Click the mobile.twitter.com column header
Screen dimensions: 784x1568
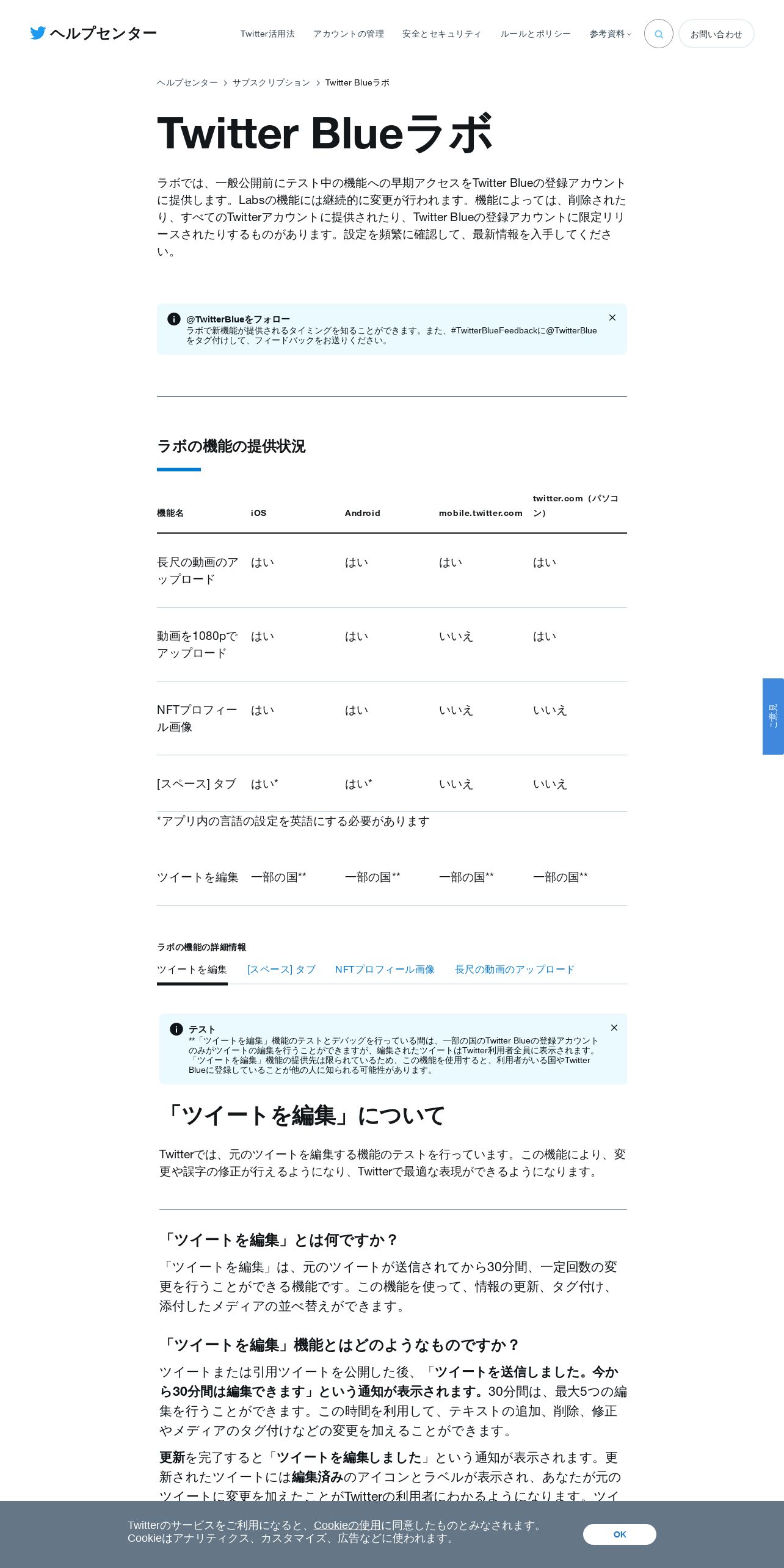(481, 513)
